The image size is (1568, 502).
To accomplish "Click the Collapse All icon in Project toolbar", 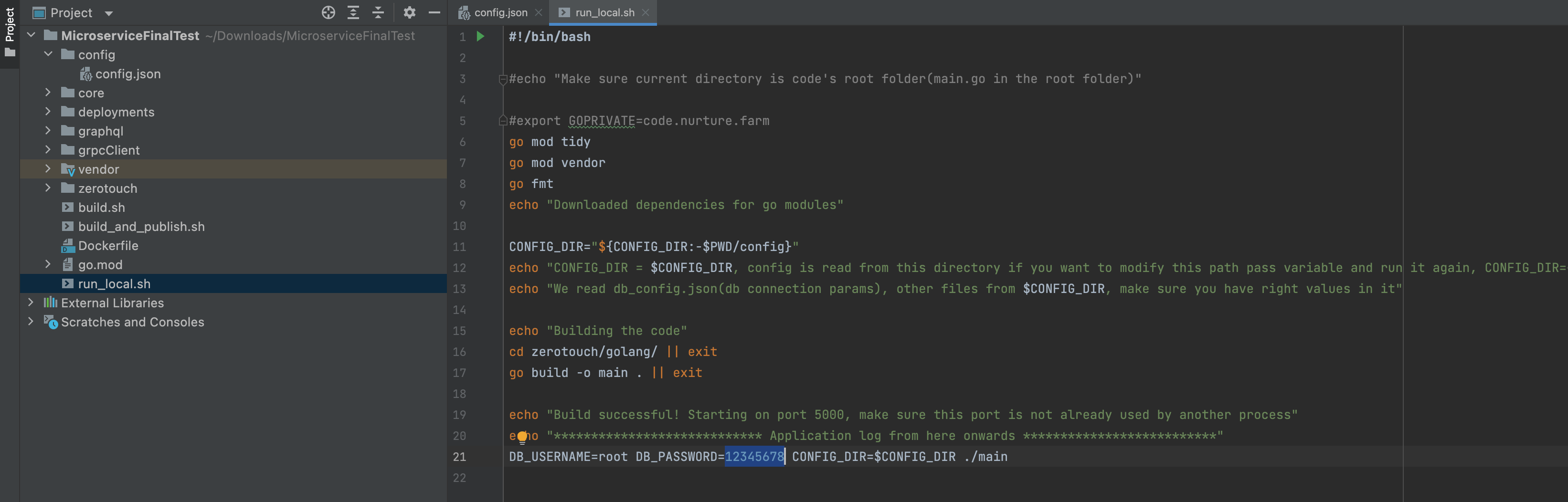I will coord(378,12).
